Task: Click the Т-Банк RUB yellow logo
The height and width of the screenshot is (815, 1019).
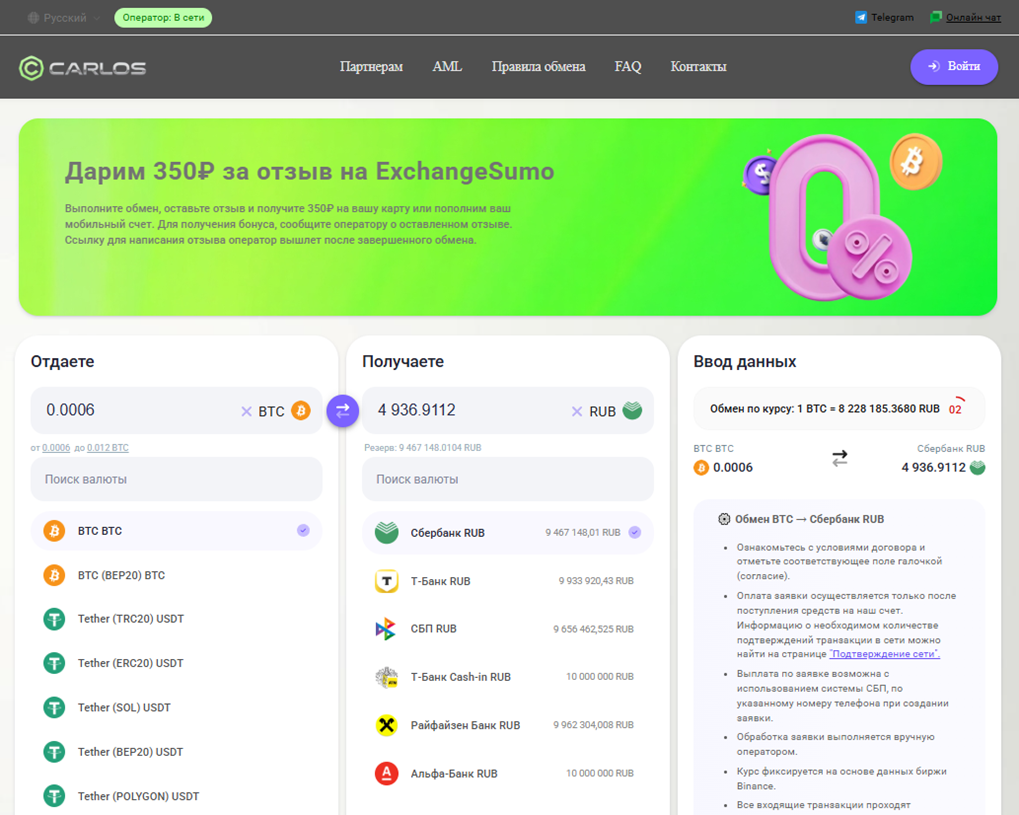Action: (387, 581)
